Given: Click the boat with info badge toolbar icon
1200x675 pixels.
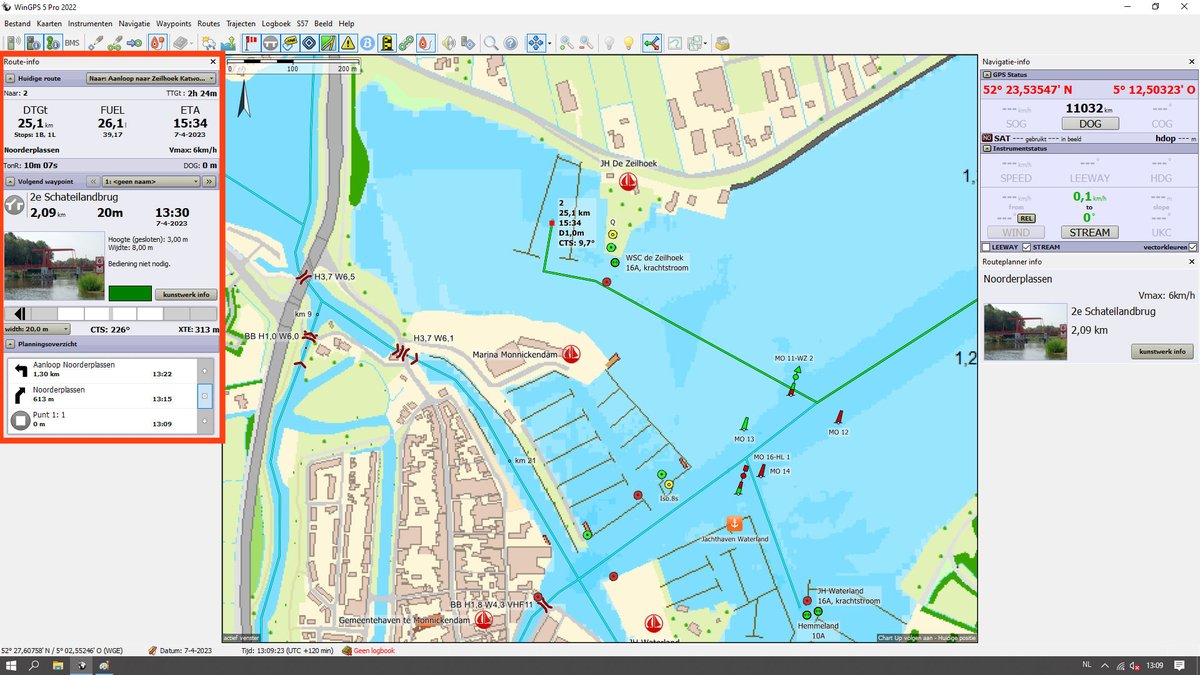Looking at the screenshot, I should 33,43.
